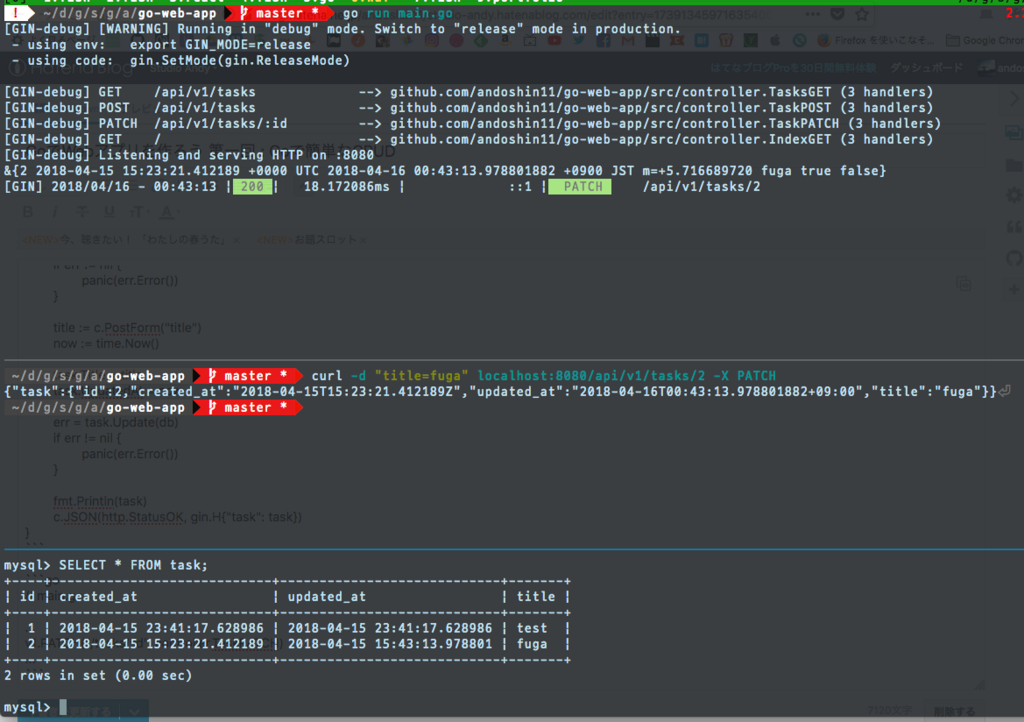The width and height of the screenshot is (1024, 722).
Task: Click the 'id' column header
Action: click(27, 597)
